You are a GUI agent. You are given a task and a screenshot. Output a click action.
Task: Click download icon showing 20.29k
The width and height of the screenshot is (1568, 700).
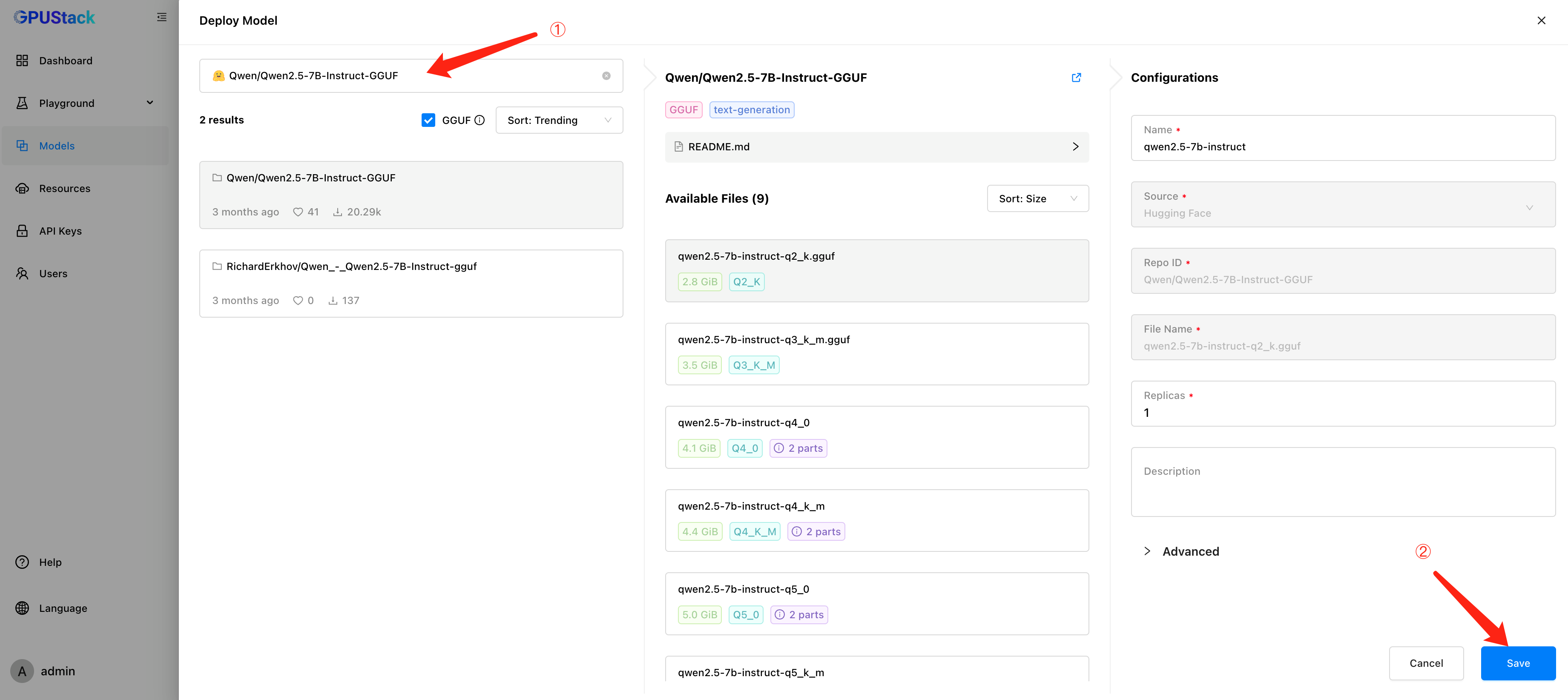click(337, 212)
